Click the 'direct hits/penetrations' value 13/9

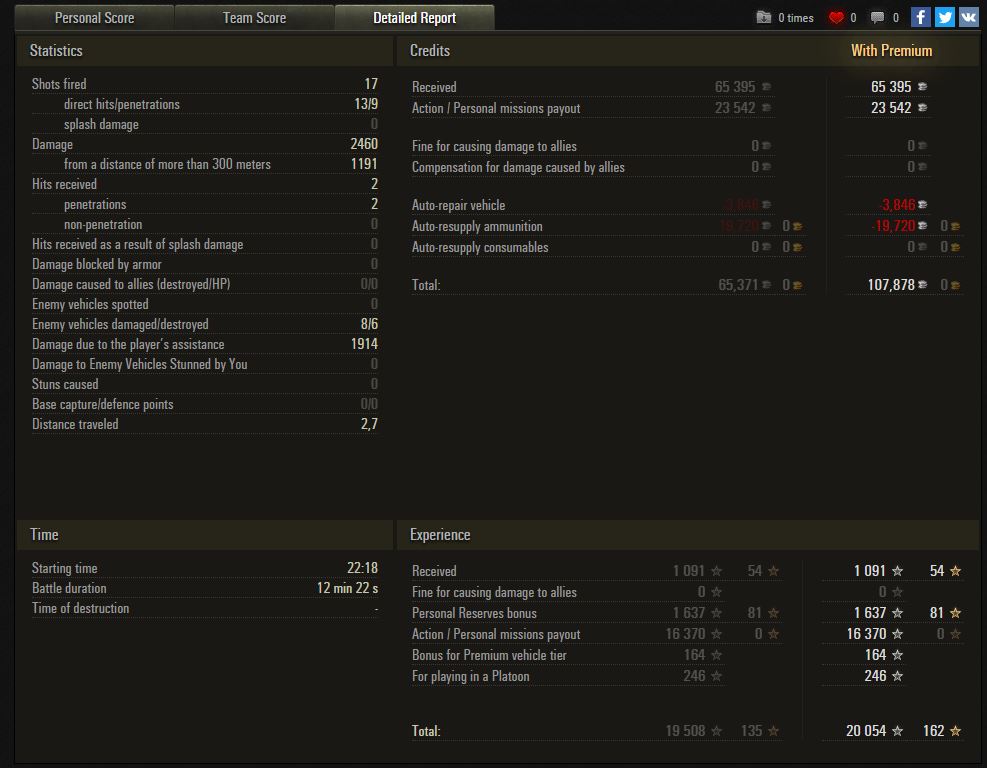point(366,104)
